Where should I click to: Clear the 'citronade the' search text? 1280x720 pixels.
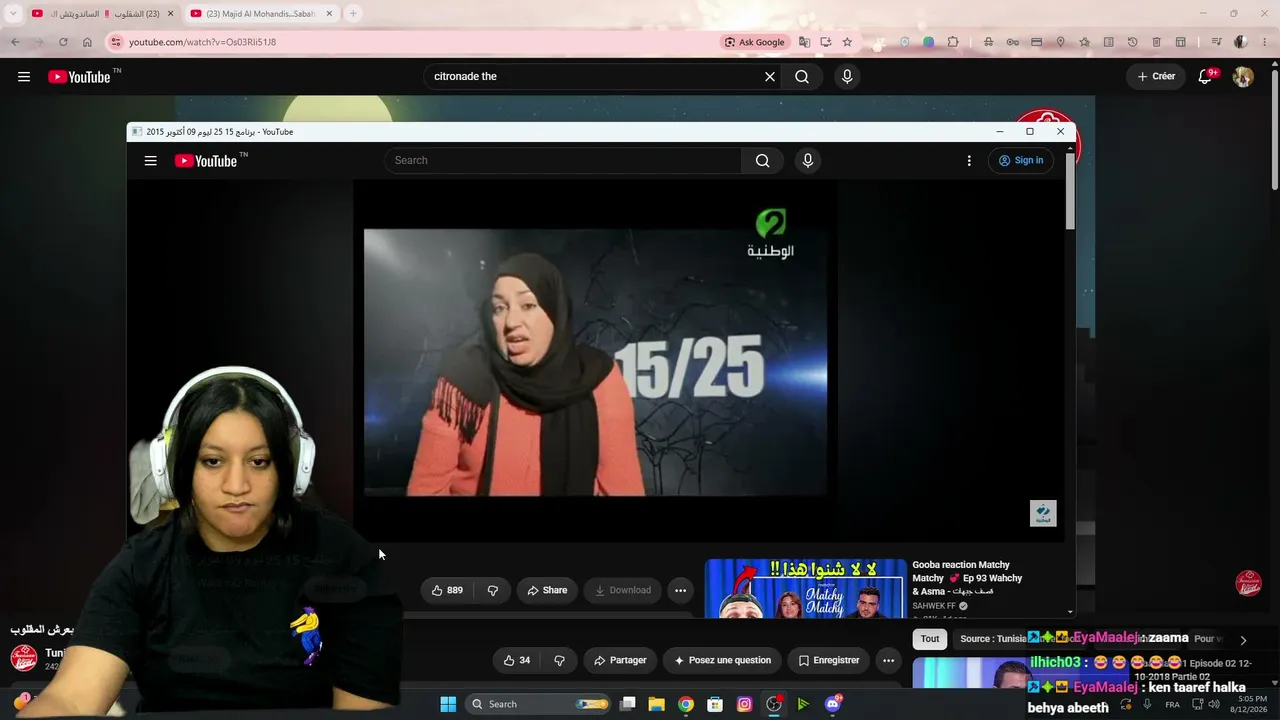click(770, 77)
